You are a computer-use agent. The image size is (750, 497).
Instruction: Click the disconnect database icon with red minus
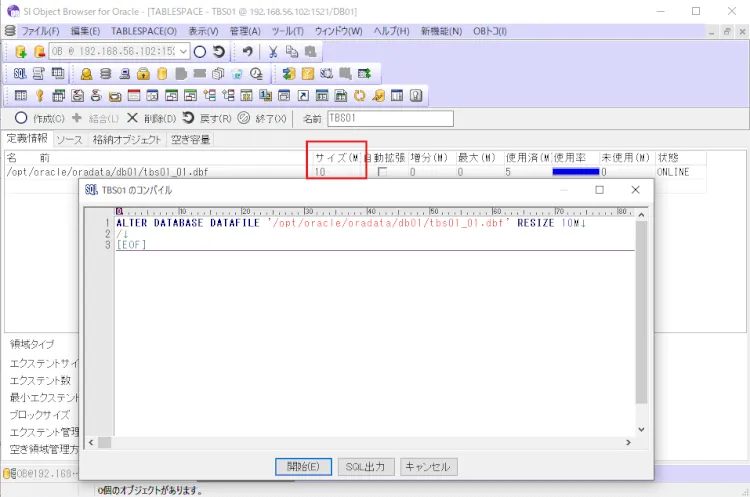pos(40,52)
